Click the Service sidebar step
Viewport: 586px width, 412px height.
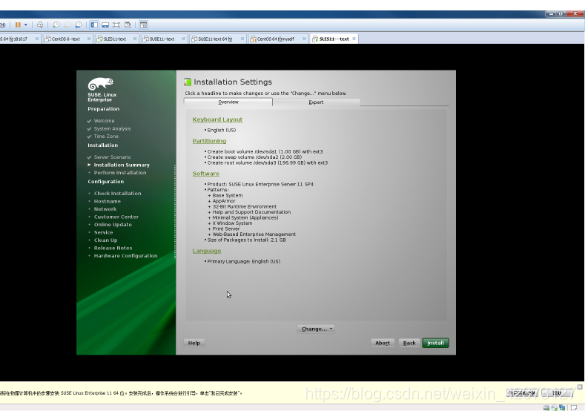click(104, 233)
